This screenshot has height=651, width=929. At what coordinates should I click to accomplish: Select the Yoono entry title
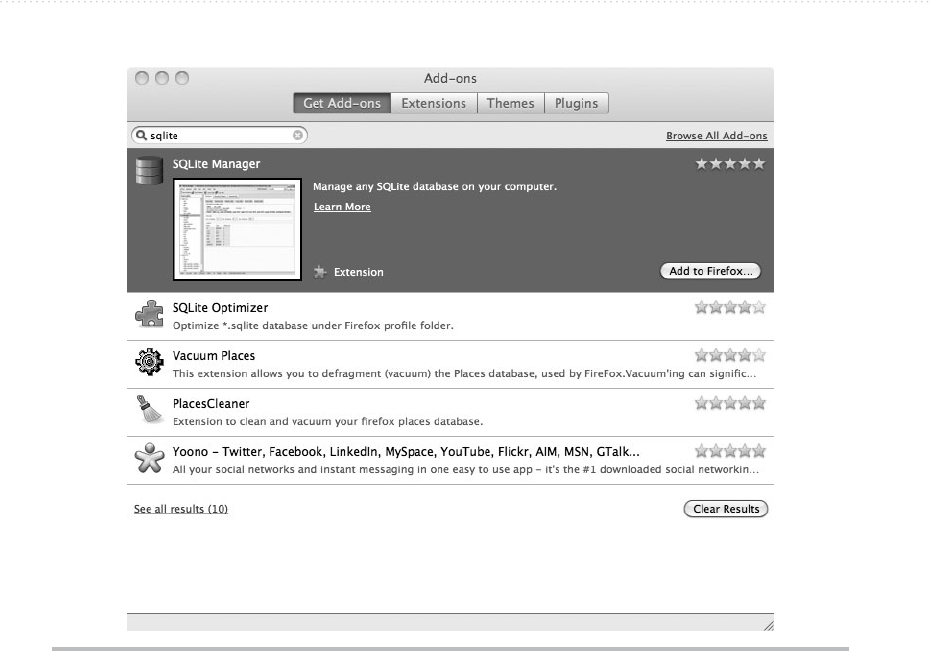[406, 451]
